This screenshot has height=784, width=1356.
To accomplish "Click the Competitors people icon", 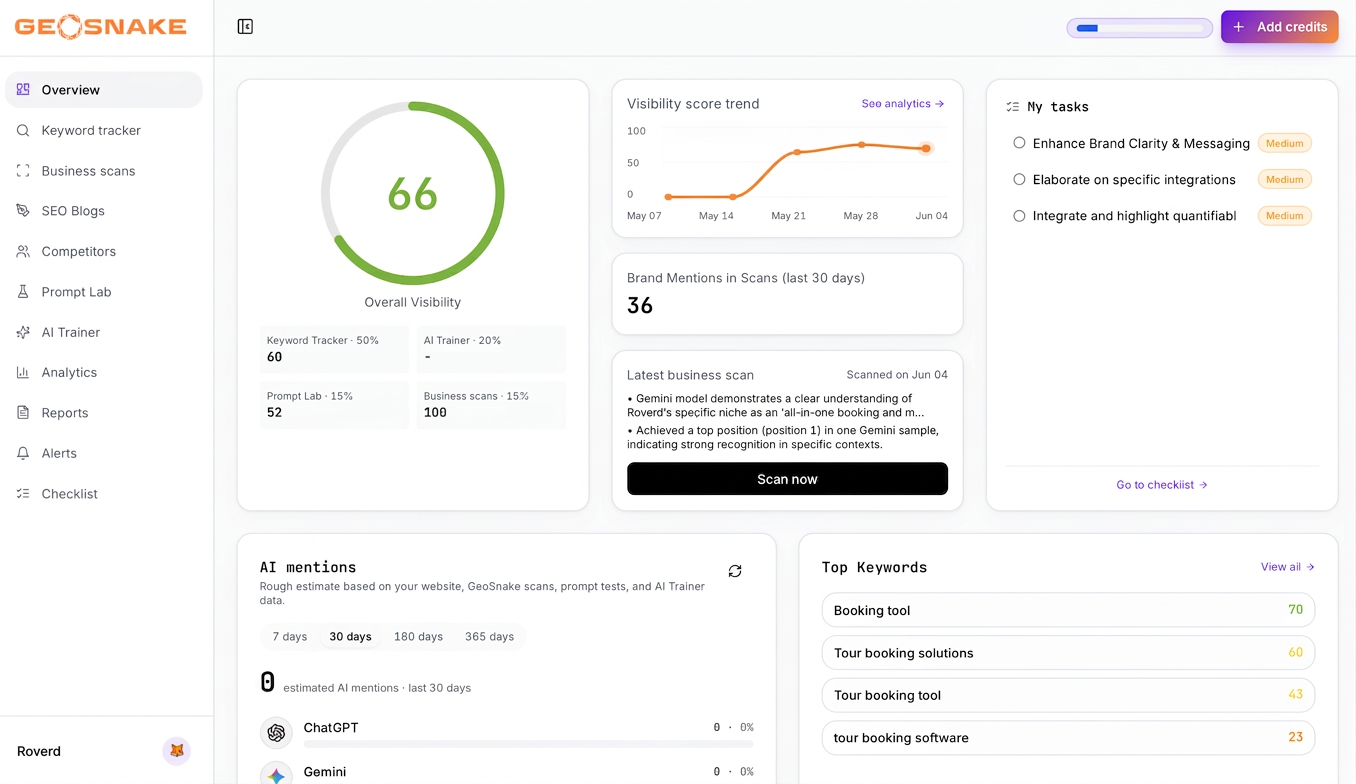I will coord(23,251).
